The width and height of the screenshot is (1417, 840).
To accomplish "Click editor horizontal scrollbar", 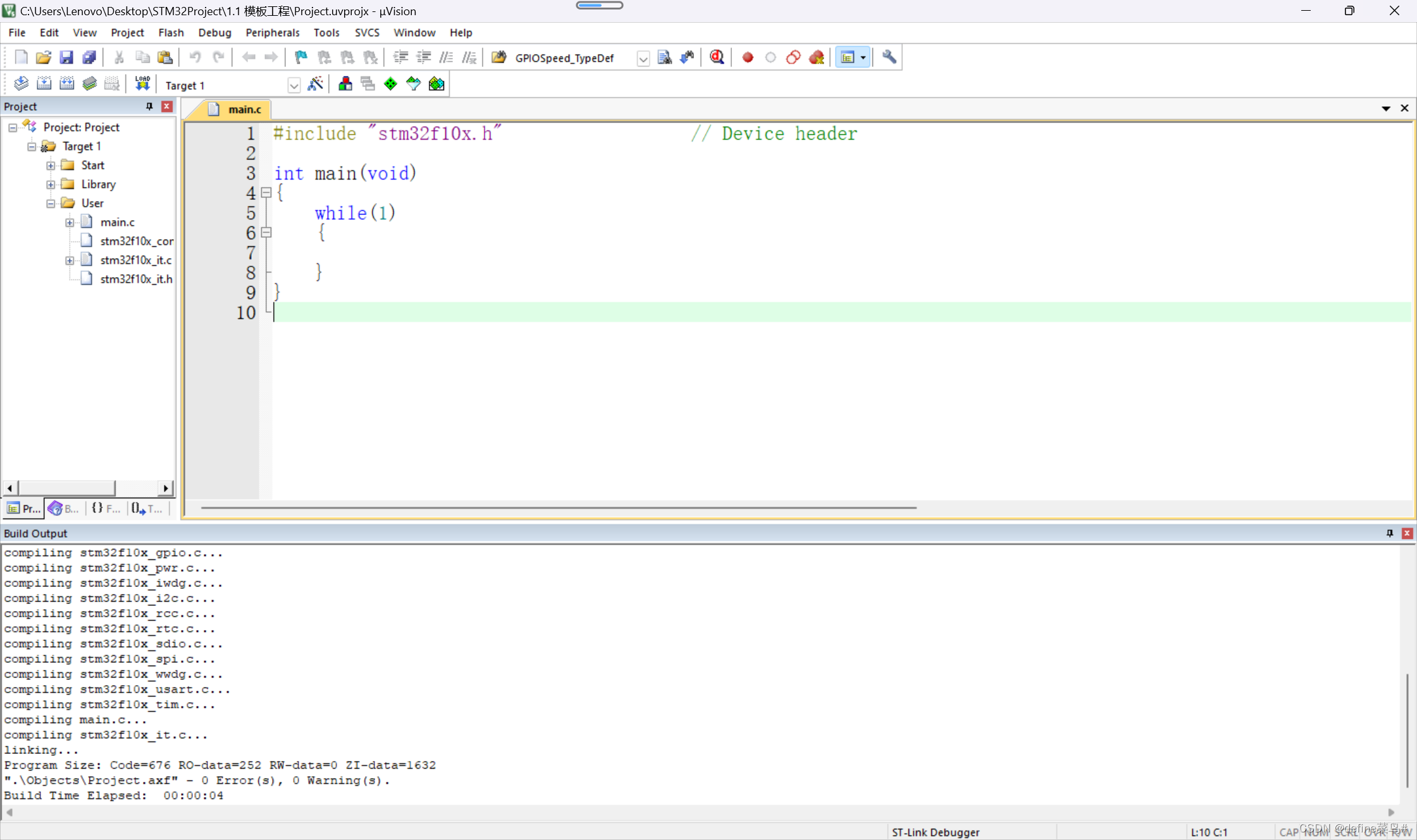I will (559, 507).
